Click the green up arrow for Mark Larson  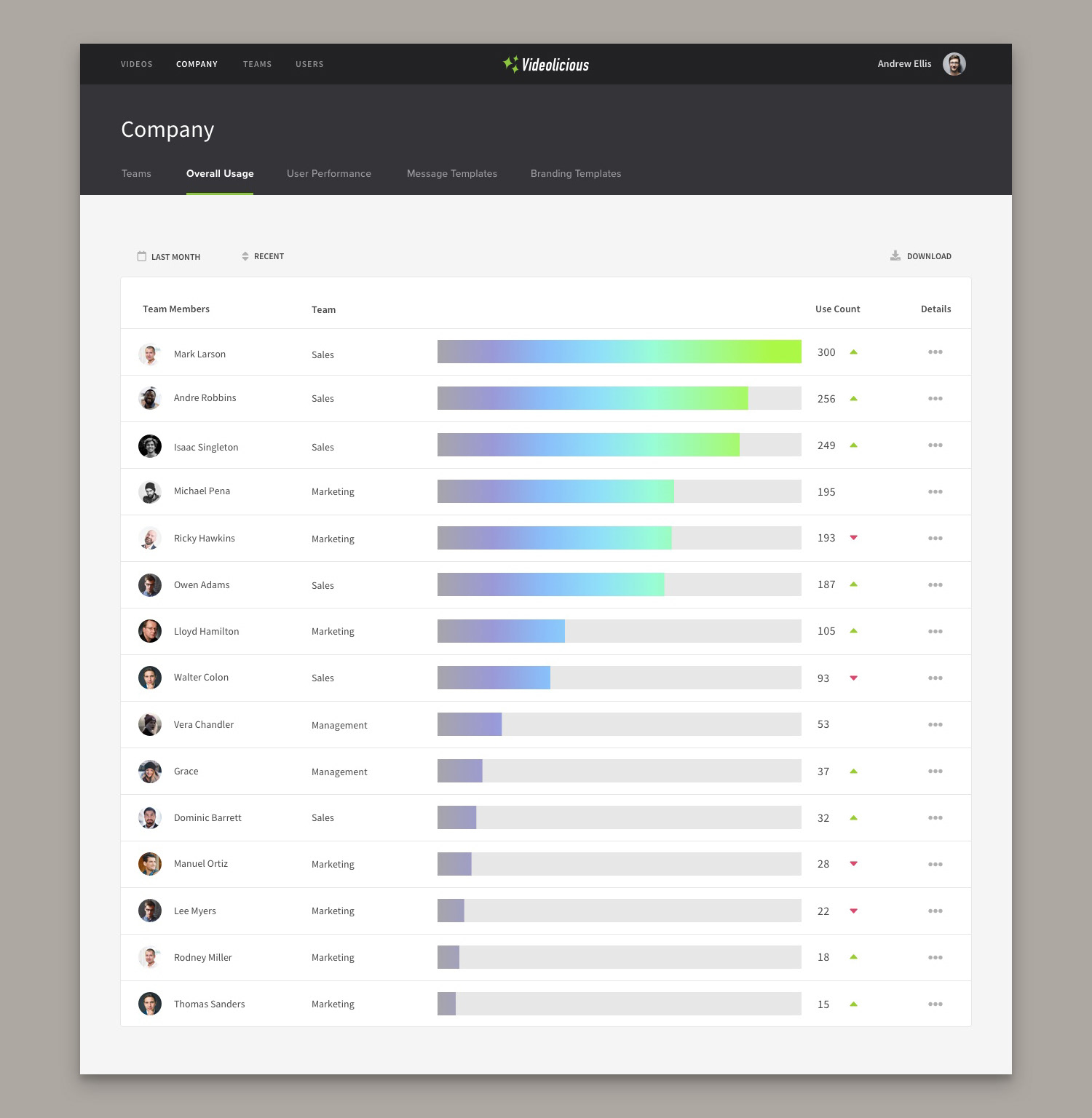(854, 352)
